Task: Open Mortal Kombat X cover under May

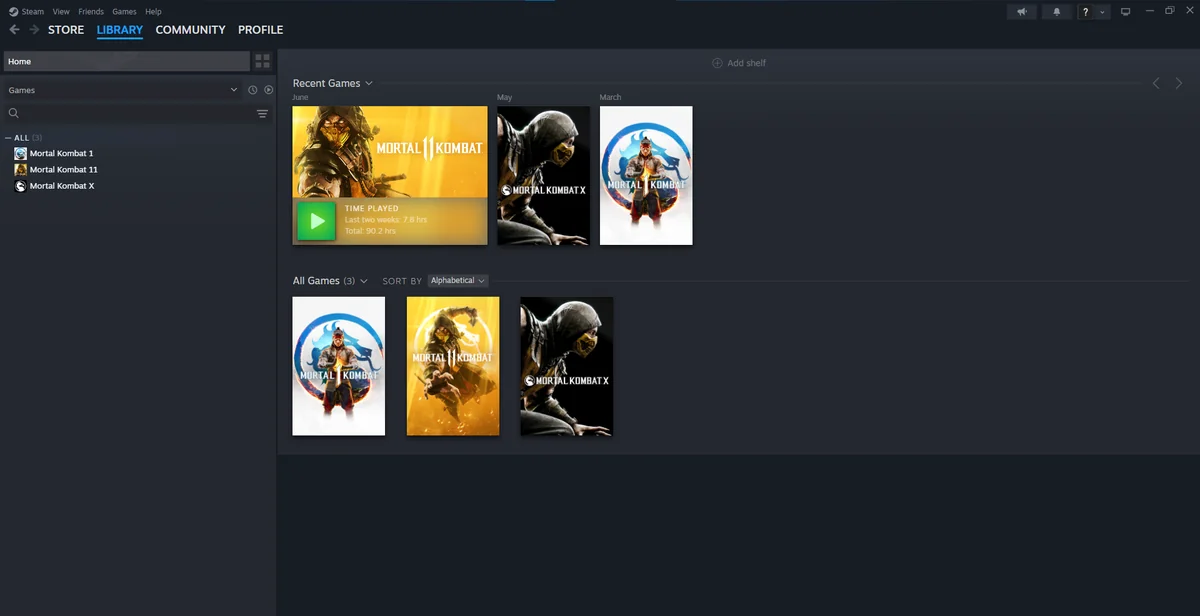Action: (x=544, y=176)
